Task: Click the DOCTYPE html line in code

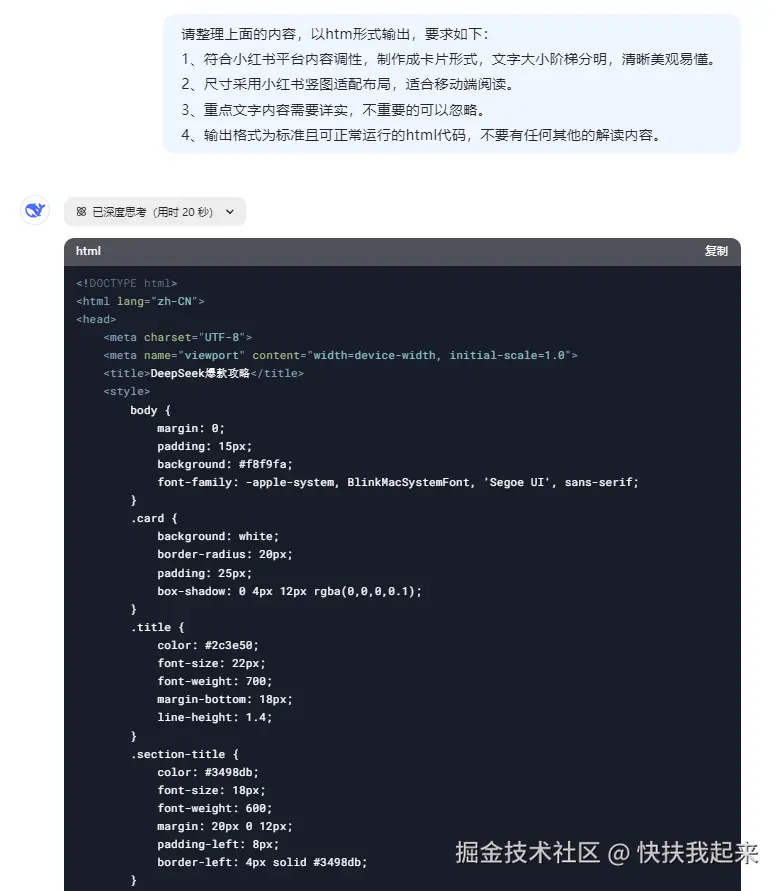Action: 126,283
